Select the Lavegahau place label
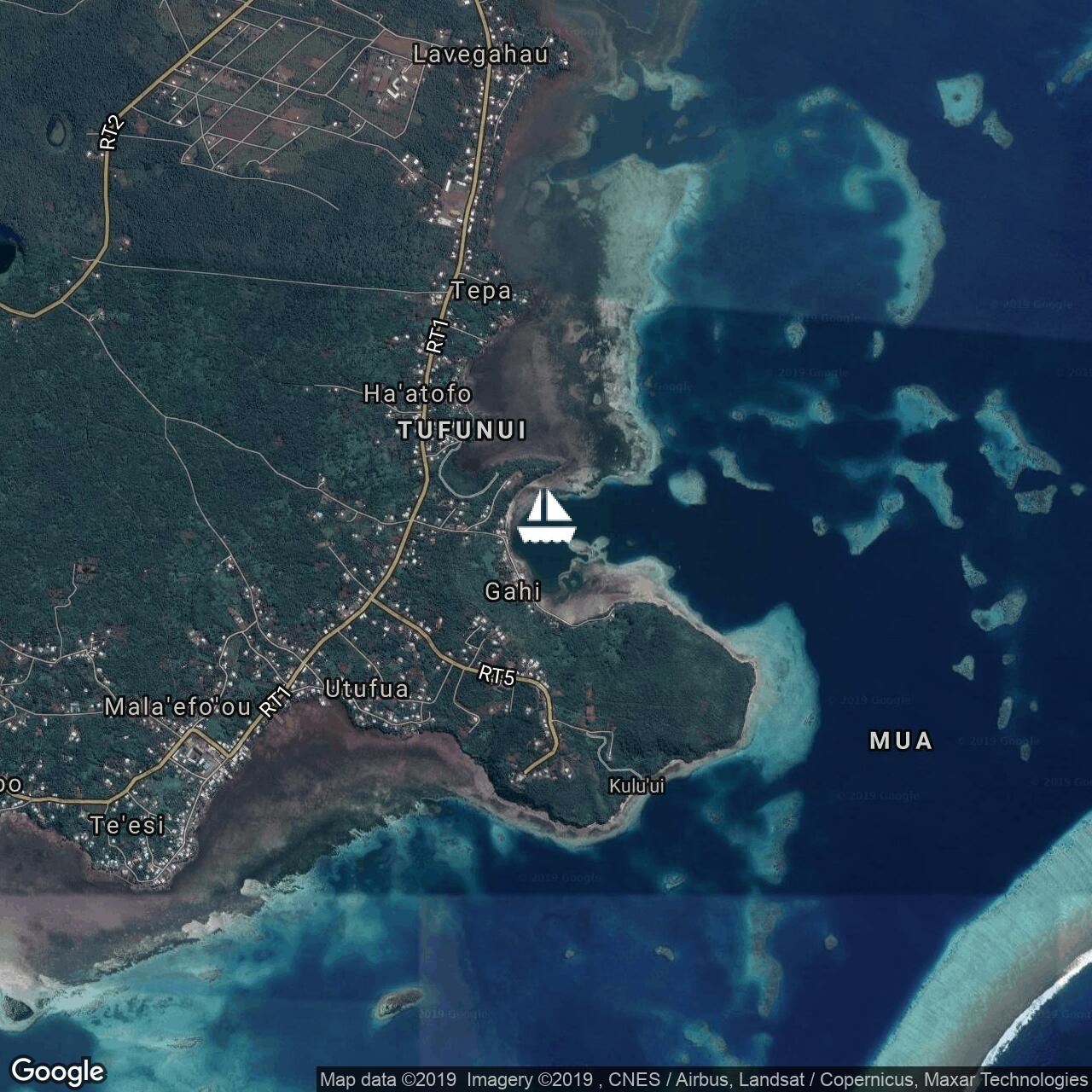The height and width of the screenshot is (1092, 1092). click(x=479, y=55)
